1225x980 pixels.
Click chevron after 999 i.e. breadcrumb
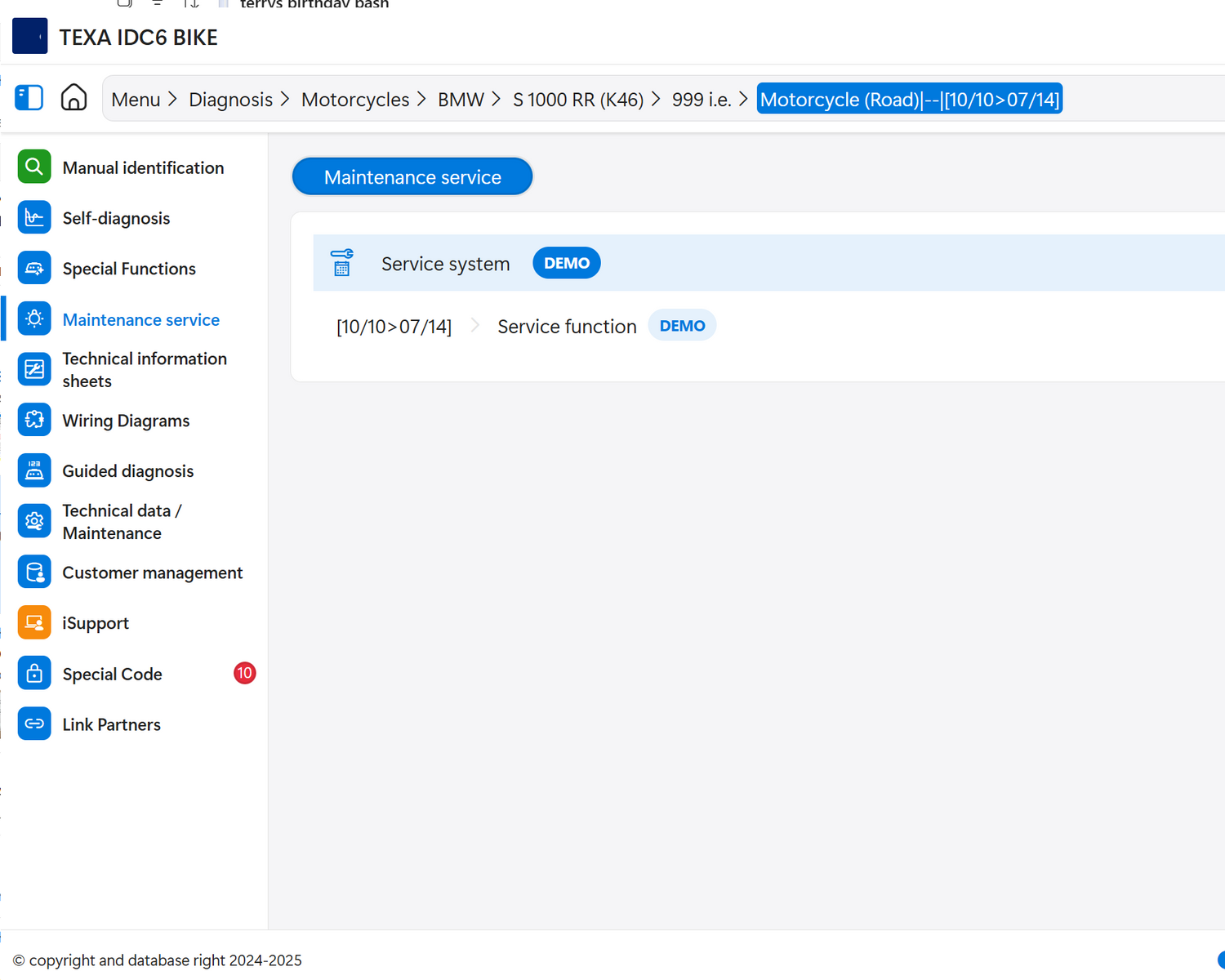(x=743, y=99)
